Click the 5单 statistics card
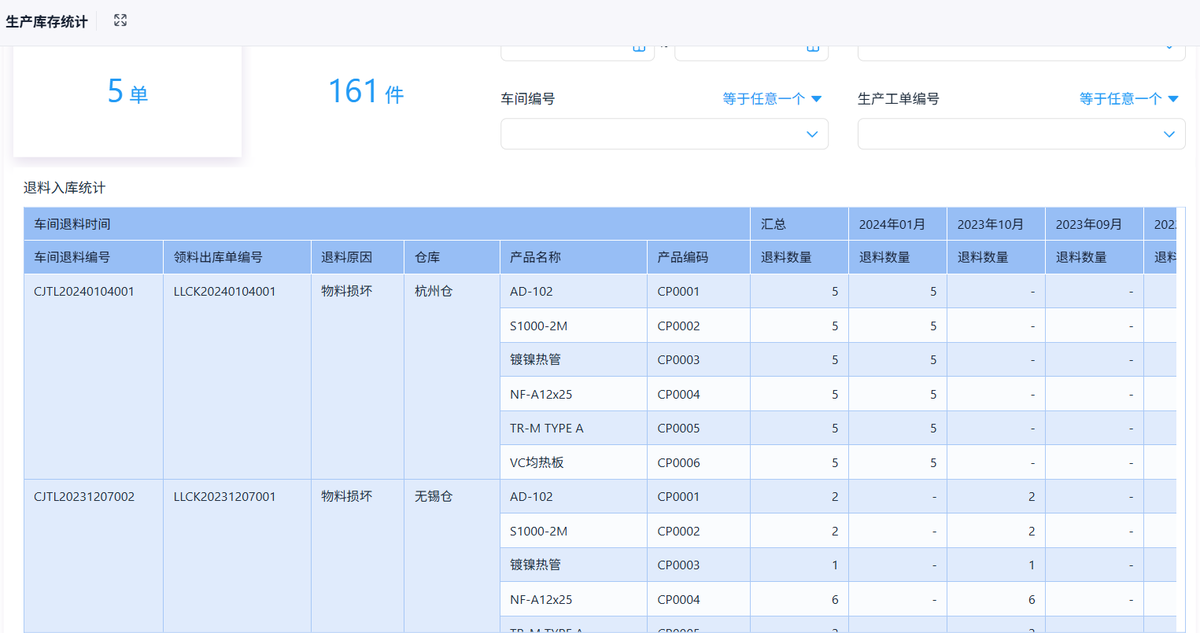The image size is (1200, 633). coord(127,93)
